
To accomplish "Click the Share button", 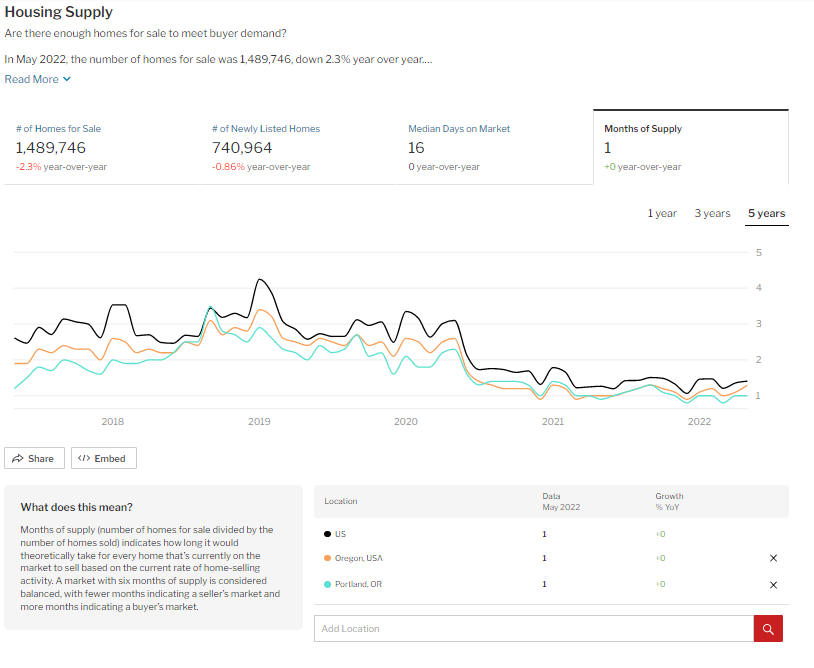I will [35, 458].
